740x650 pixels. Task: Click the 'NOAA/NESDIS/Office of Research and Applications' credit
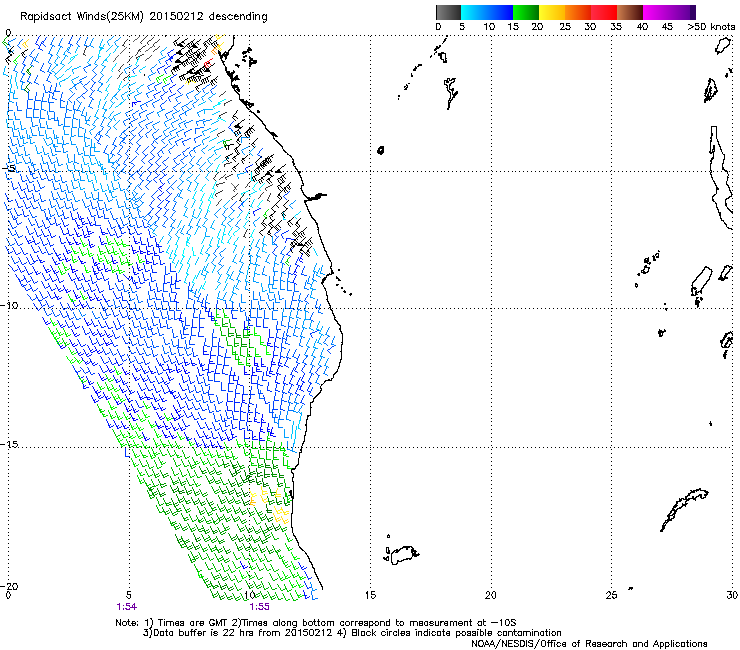(x=589, y=644)
